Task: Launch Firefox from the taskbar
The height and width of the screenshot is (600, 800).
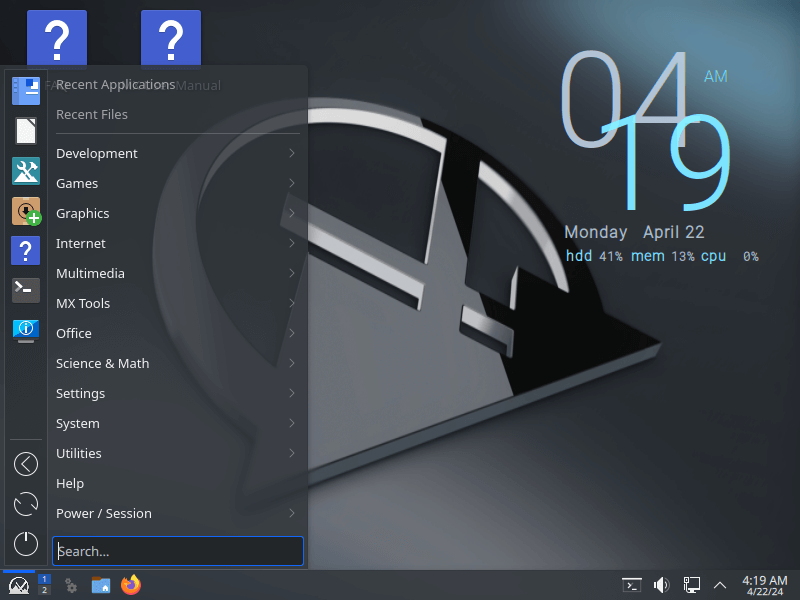Action: click(x=131, y=585)
